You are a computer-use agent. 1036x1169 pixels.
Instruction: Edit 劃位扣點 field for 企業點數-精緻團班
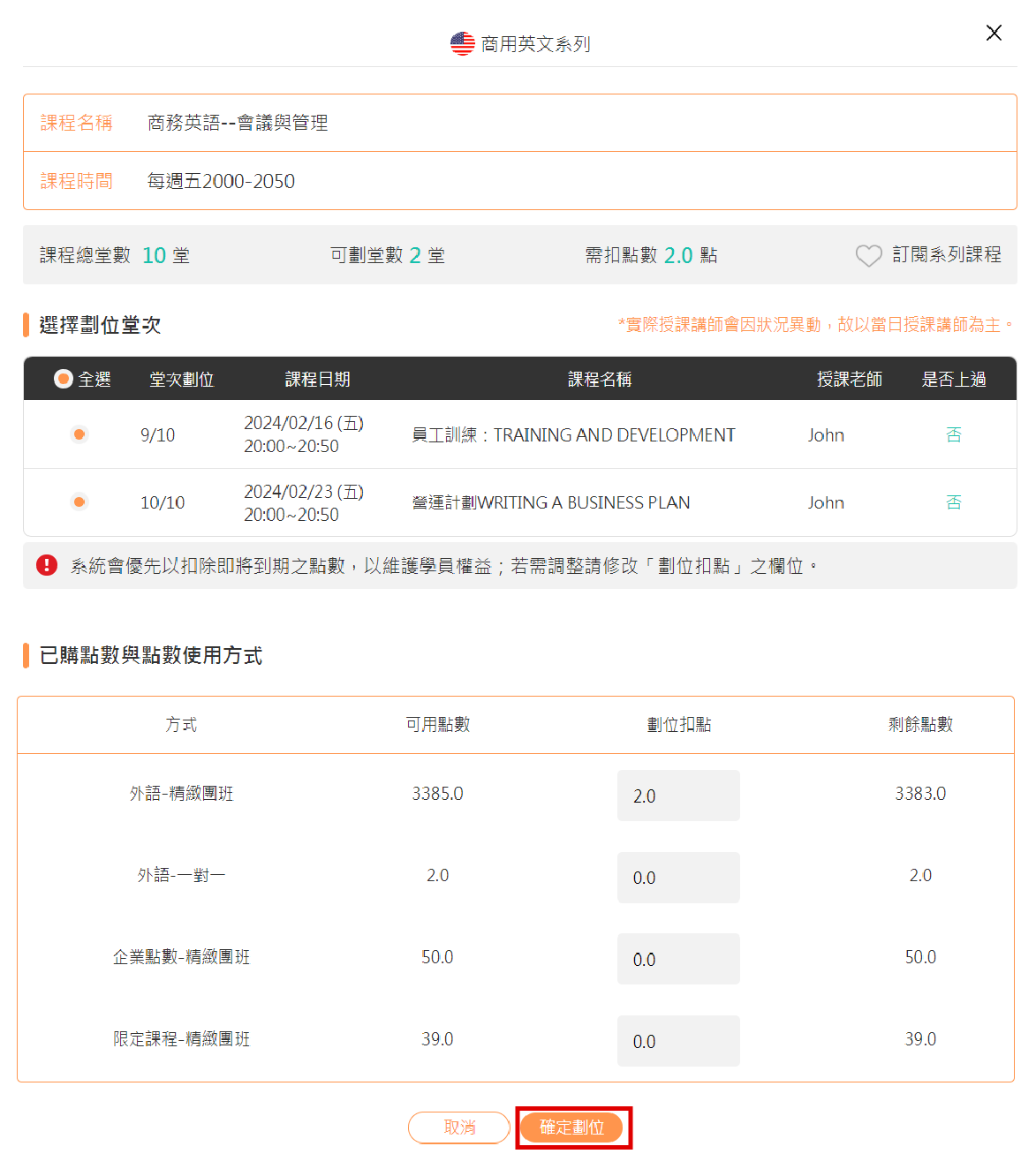(x=678, y=959)
